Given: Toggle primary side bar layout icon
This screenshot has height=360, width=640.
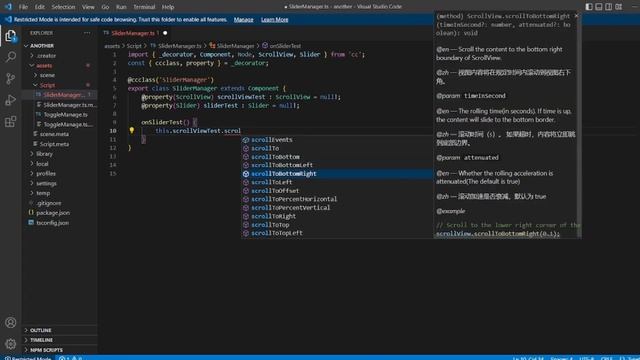Looking at the screenshot, I should coord(589,7).
